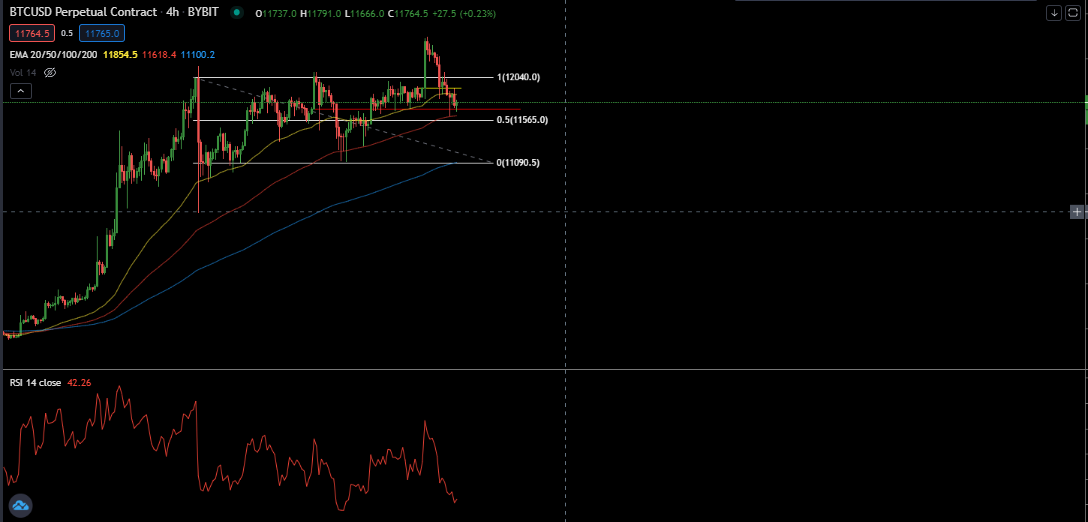Select the EMA 20/50/100/200 indicator label

coord(53,54)
